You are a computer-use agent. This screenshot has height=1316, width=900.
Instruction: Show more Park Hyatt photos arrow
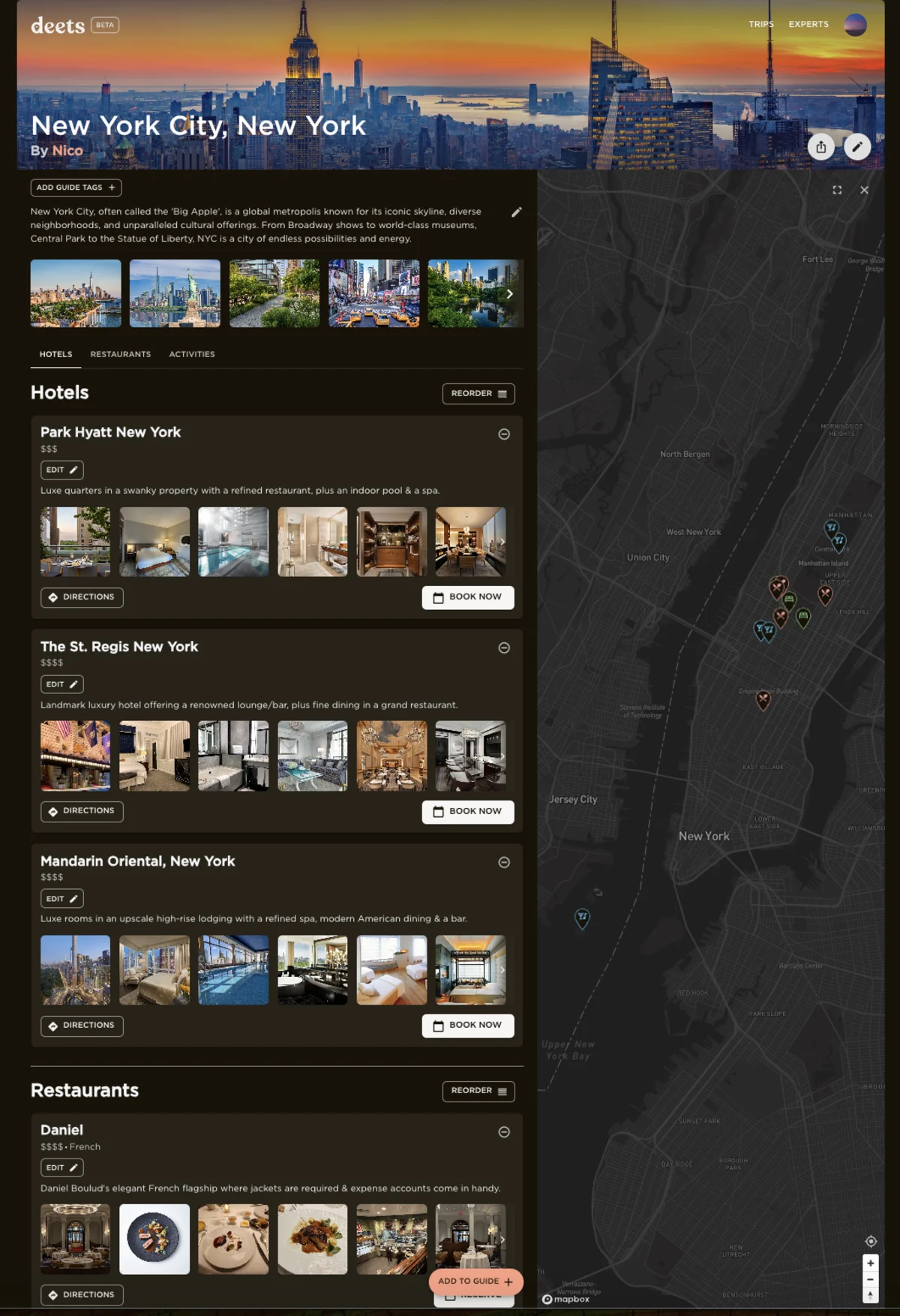click(502, 542)
